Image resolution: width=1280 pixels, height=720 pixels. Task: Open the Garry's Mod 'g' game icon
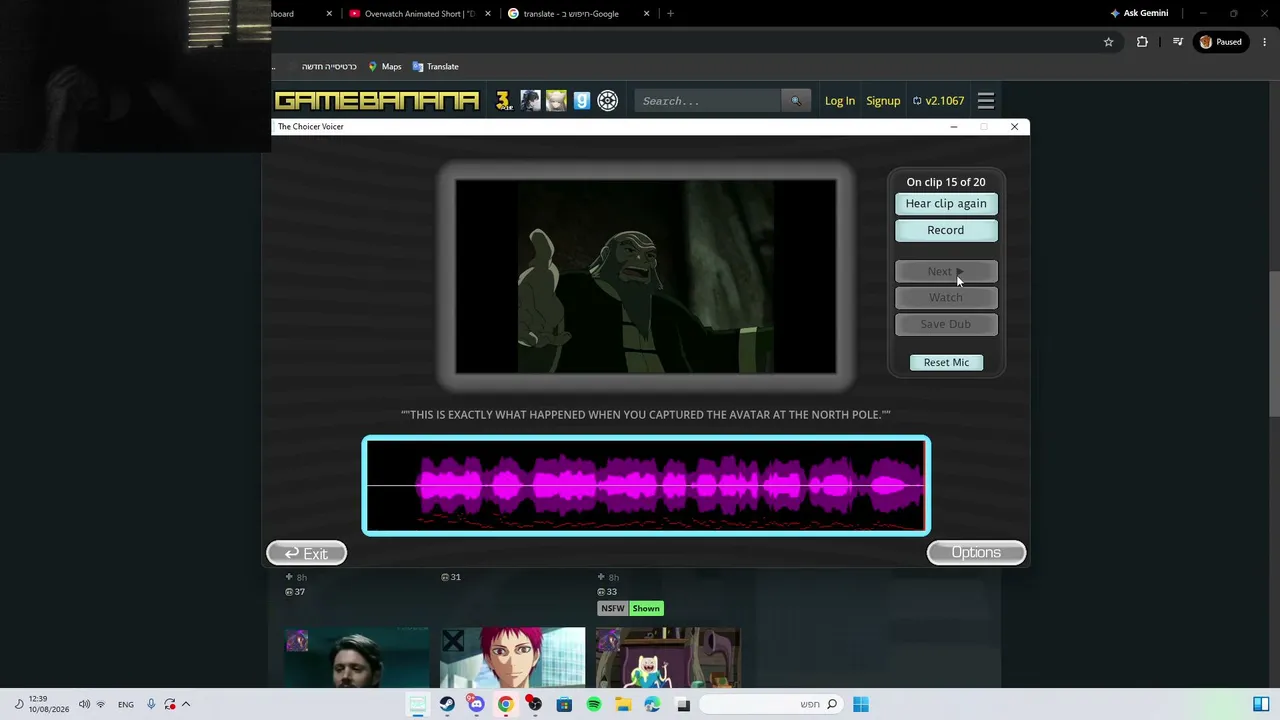tap(582, 101)
